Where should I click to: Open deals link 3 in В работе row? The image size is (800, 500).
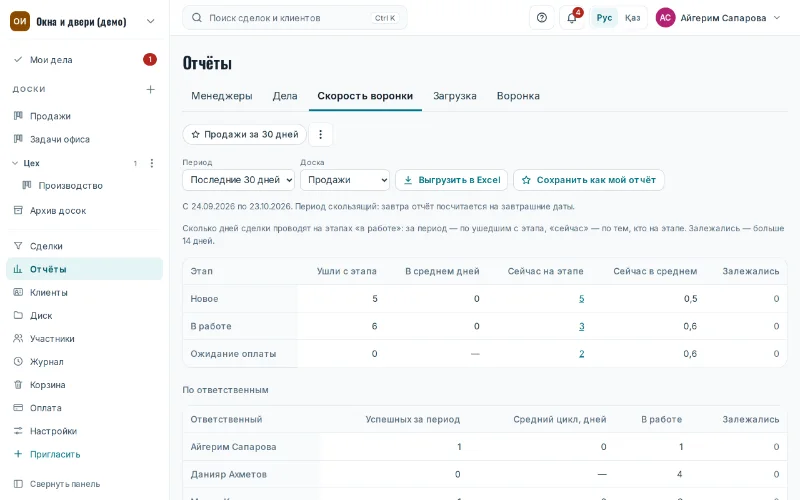click(x=582, y=327)
